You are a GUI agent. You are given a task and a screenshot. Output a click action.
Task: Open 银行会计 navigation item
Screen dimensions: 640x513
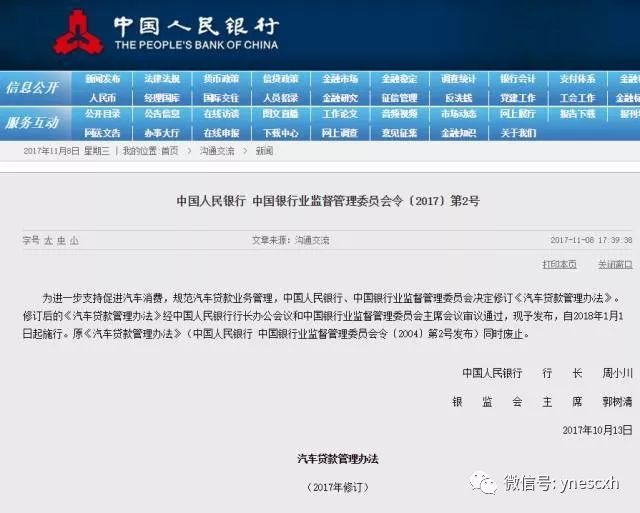pyautogui.click(x=518, y=79)
